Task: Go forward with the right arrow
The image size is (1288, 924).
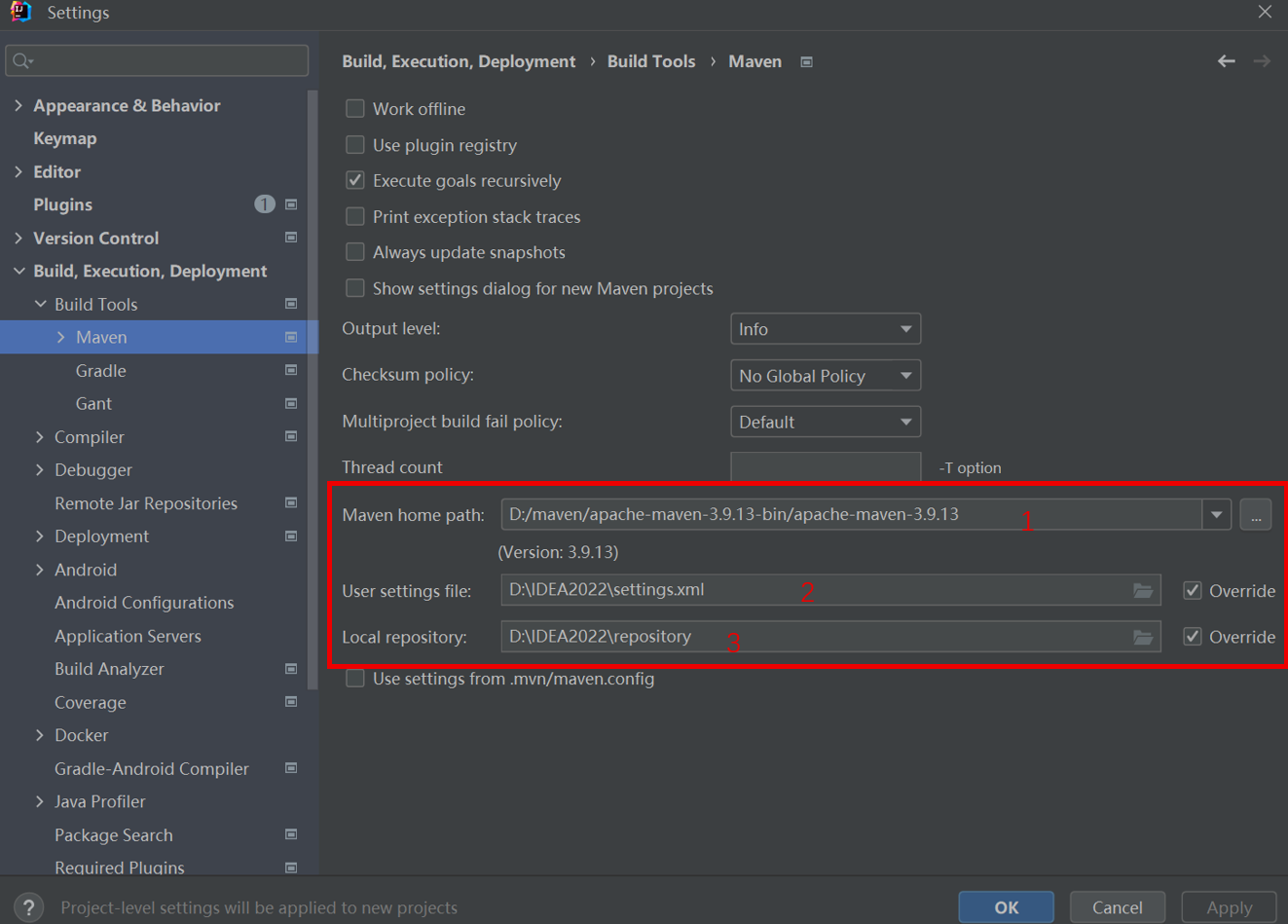Action: (x=1262, y=61)
